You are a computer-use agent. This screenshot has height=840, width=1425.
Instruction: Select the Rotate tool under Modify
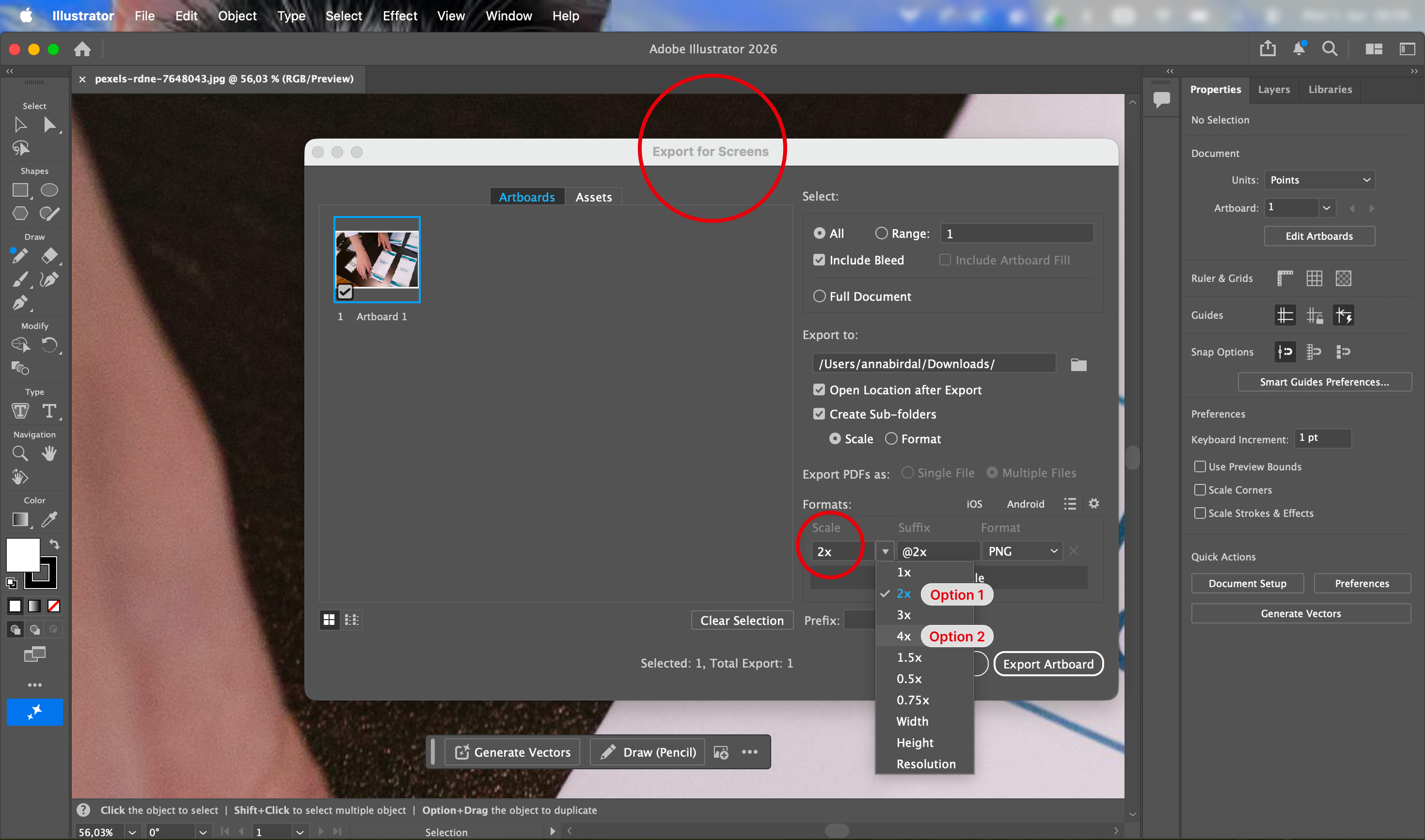tap(49, 345)
